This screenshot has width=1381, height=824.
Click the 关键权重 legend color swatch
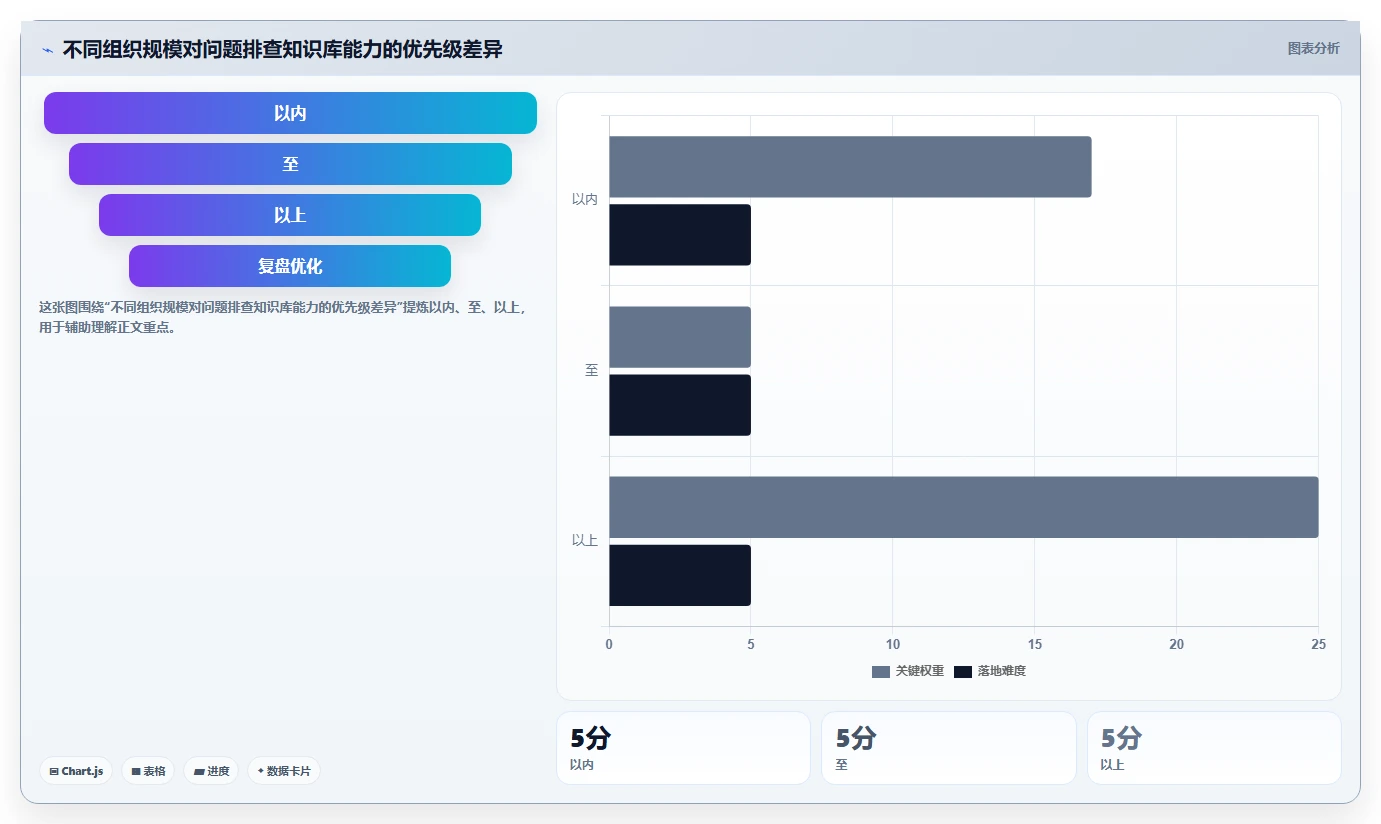point(881,671)
